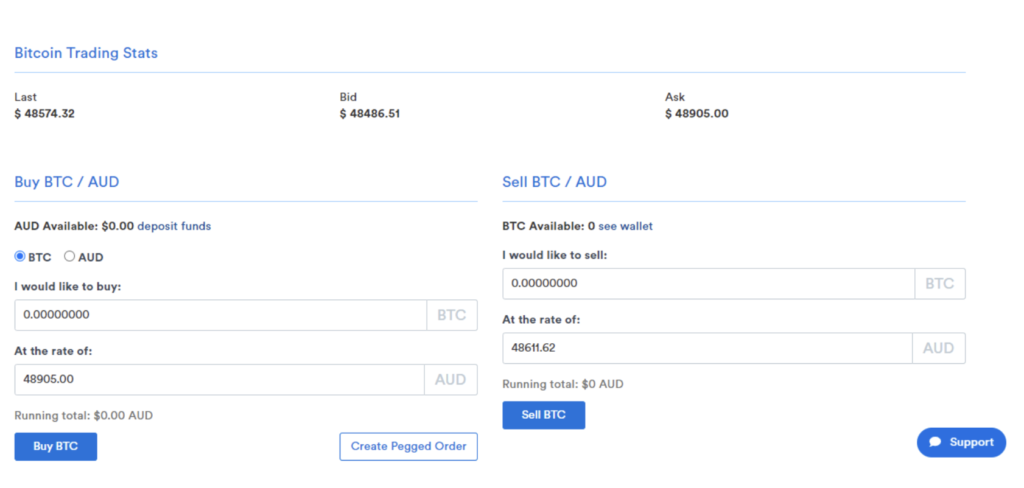Open the see wallet link
The width and height of the screenshot is (1024, 488).
626,226
